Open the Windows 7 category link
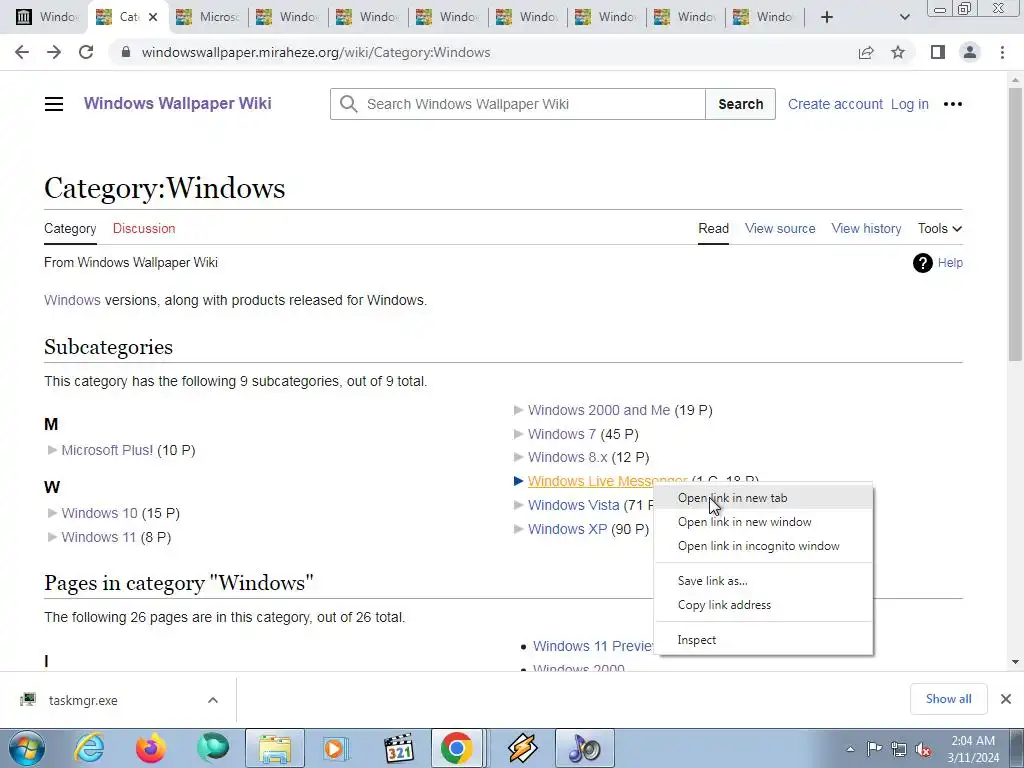Viewport: 1024px width, 768px height. pos(562,434)
